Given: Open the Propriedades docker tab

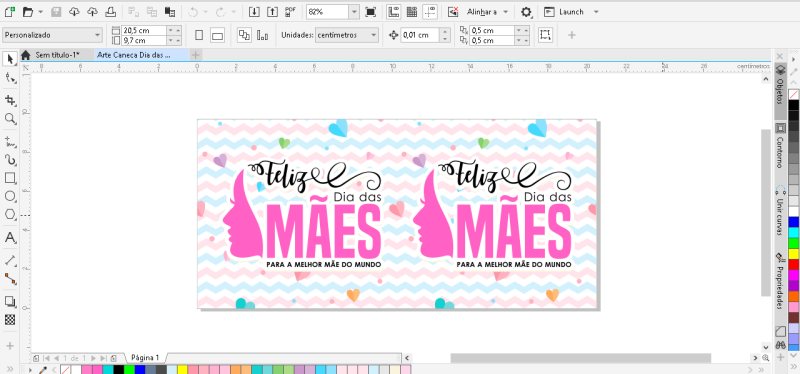Looking at the screenshot, I should click(x=780, y=281).
